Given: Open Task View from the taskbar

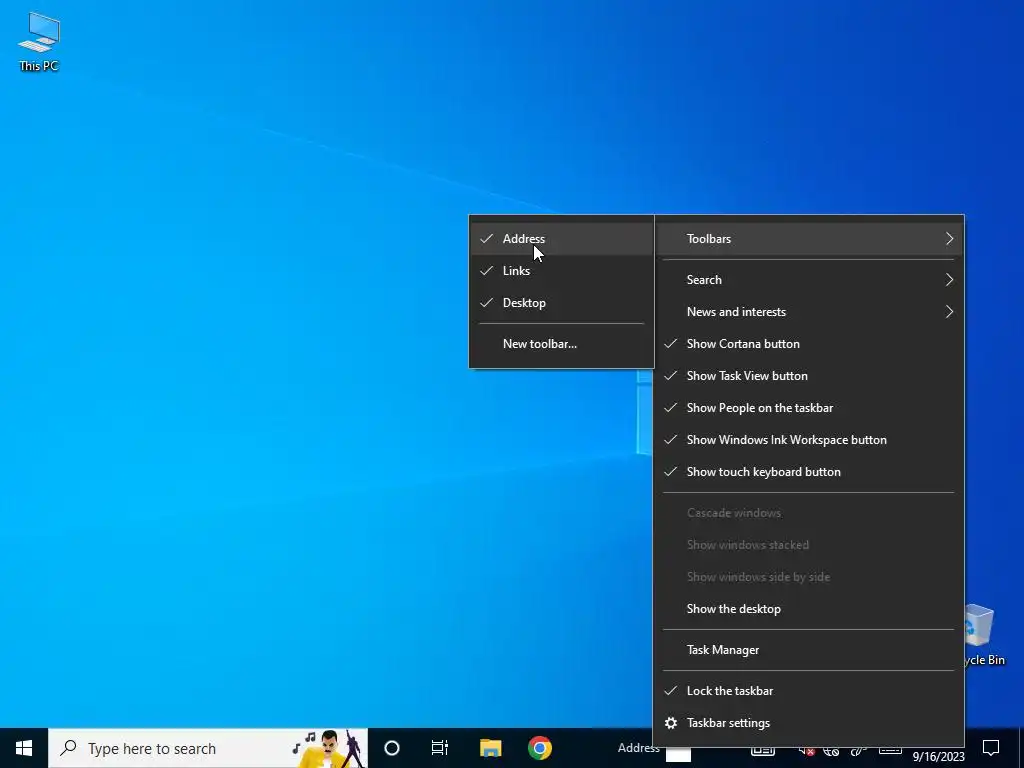Looking at the screenshot, I should point(440,748).
